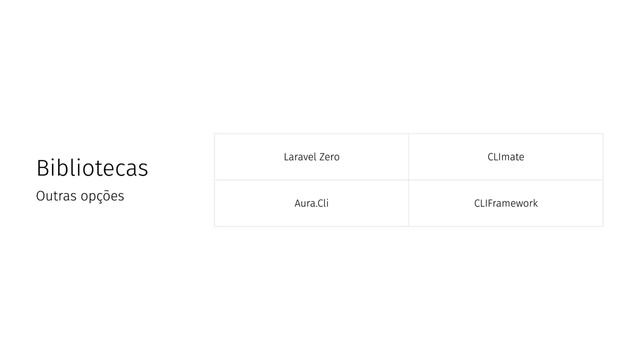Select the Laravel Zero table cell
Viewport: 640px width, 360px height.
[x=311, y=157]
